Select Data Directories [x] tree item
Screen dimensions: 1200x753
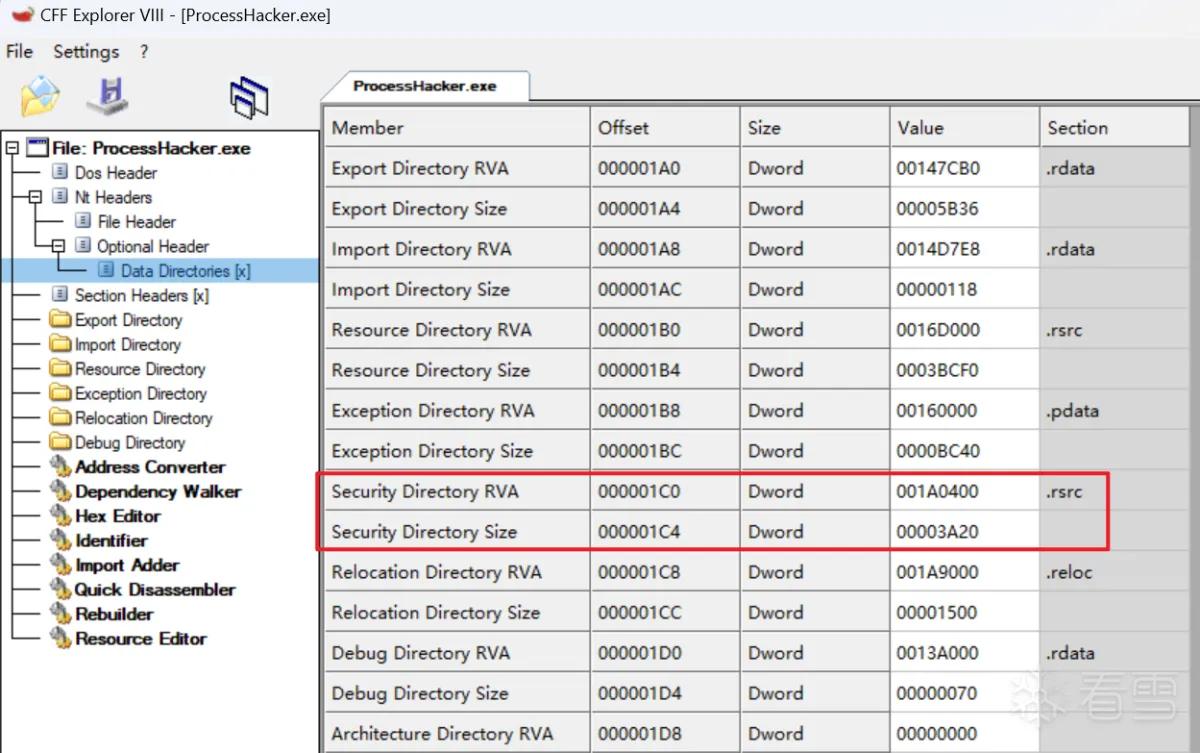(186, 271)
